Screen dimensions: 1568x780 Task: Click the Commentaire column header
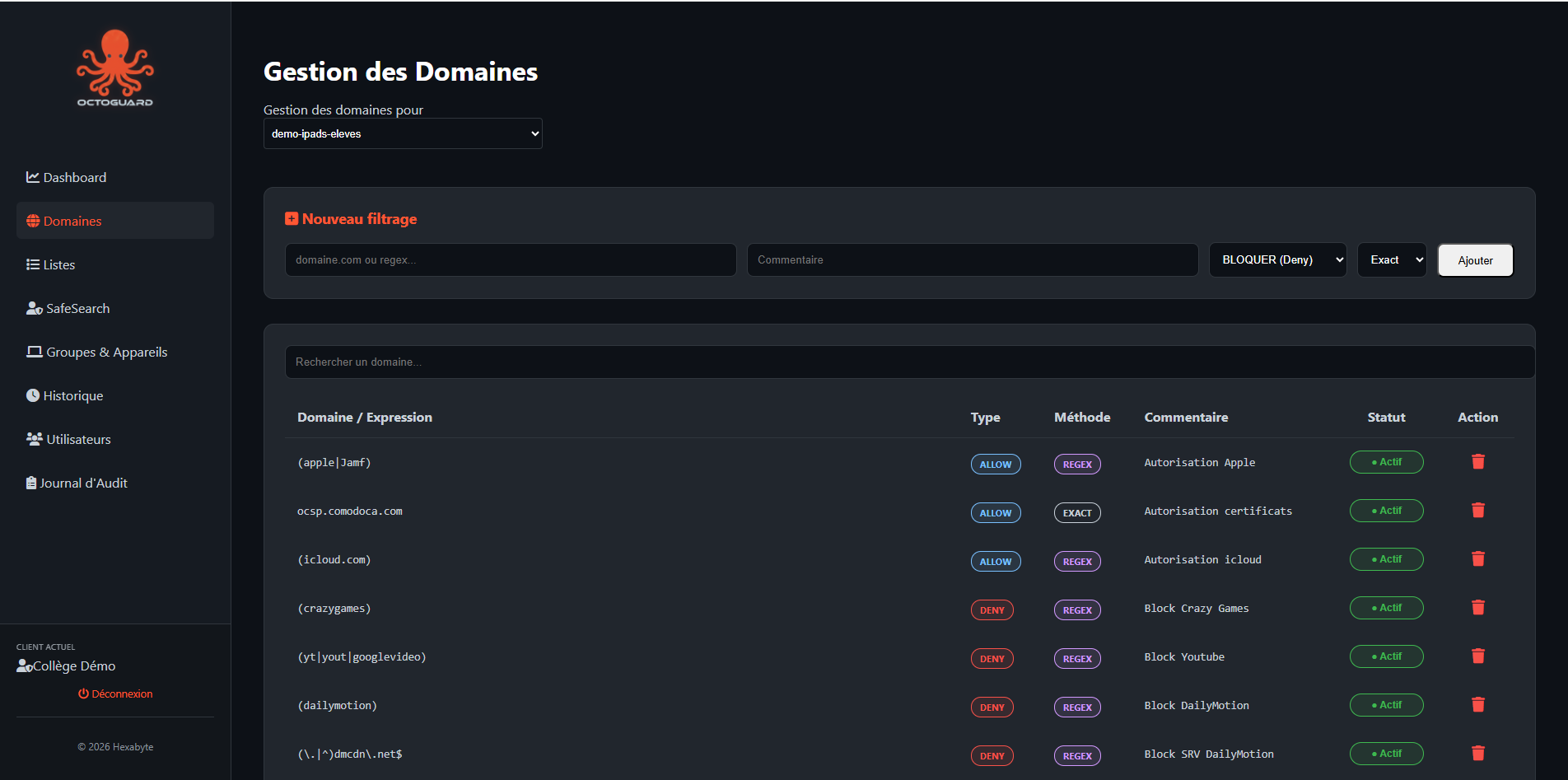[x=1186, y=418]
